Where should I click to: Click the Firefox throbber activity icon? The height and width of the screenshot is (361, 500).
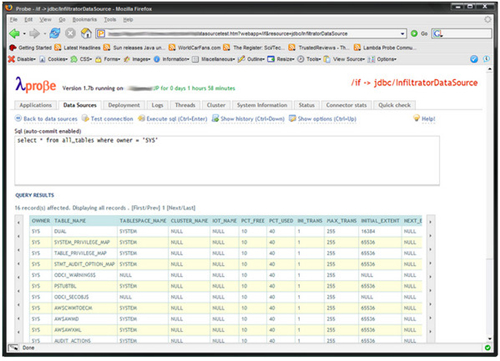(488, 20)
